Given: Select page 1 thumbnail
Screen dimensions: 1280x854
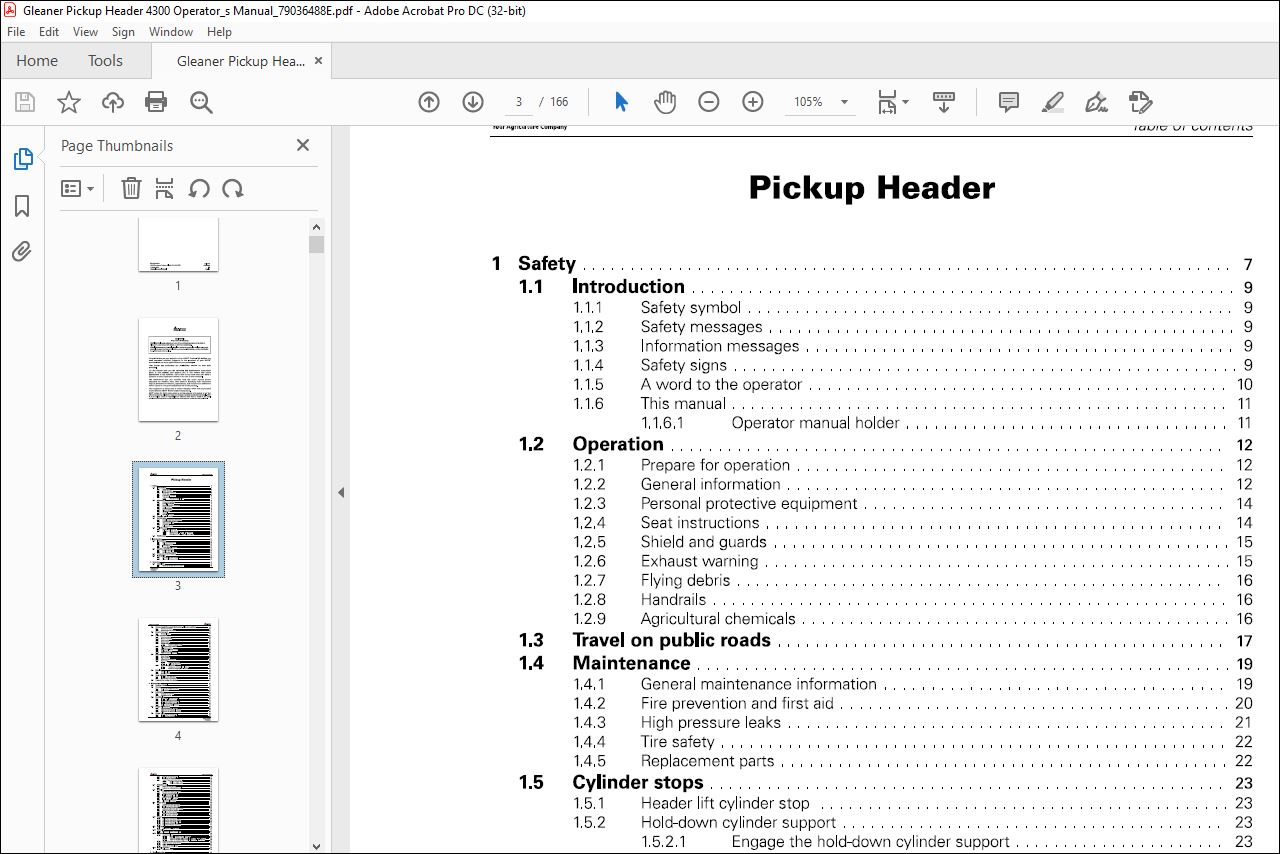Looking at the screenshot, I should (x=178, y=244).
